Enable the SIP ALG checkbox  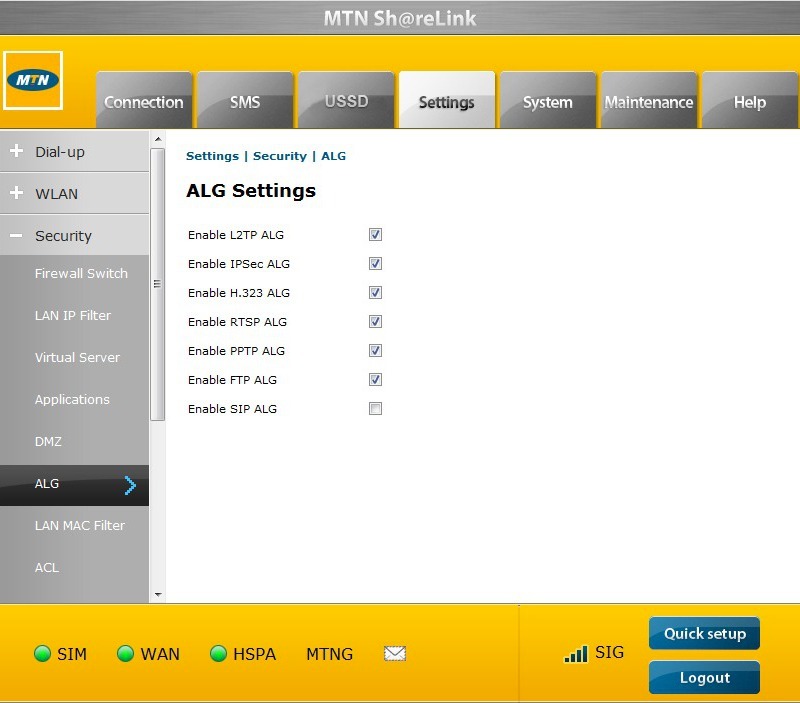pos(375,408)
